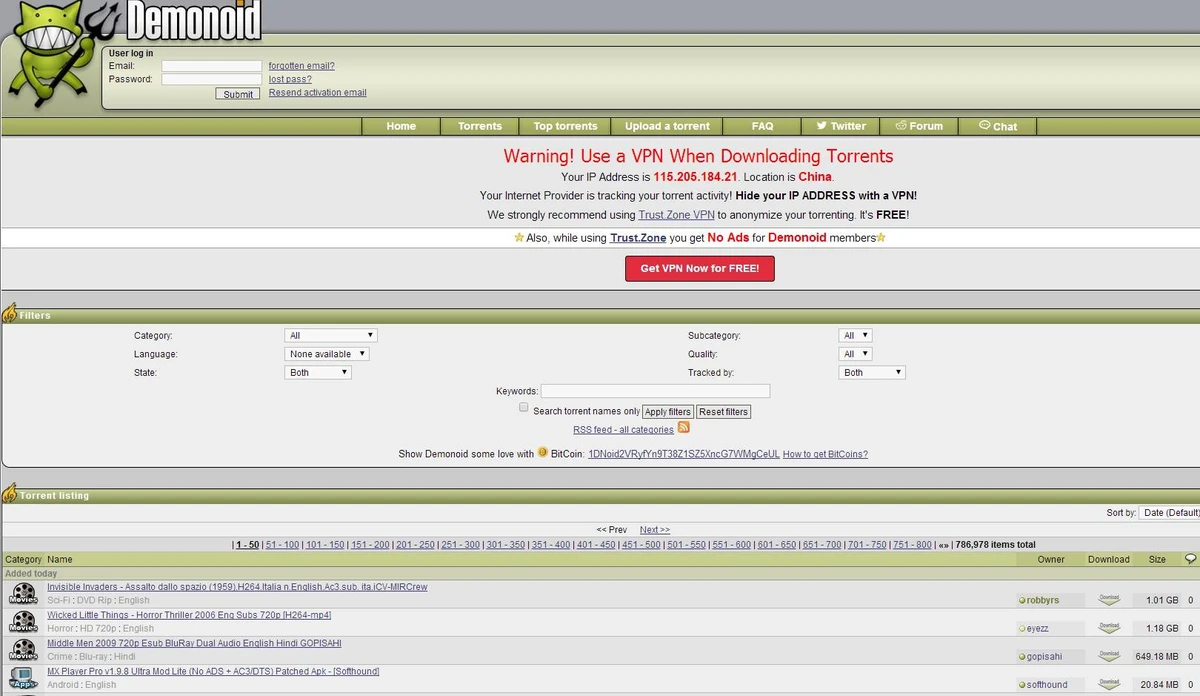Click the lost pass link

click(x=290, y=79)
